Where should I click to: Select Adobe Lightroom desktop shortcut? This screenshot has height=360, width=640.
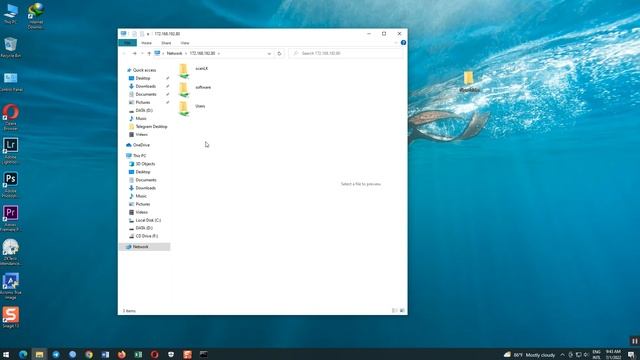point(11,151)
